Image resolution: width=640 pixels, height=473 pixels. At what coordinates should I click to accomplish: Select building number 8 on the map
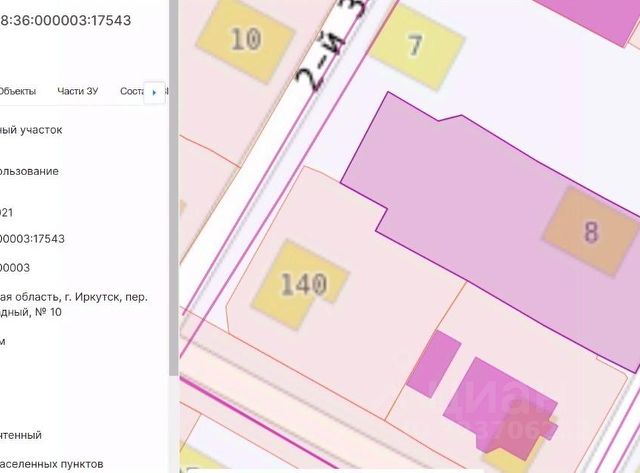(x=591, y=231)
